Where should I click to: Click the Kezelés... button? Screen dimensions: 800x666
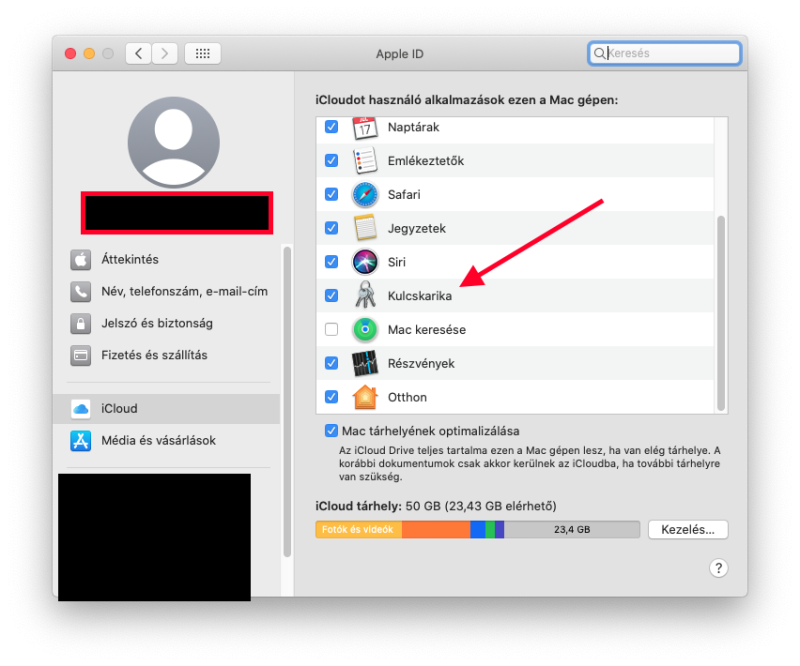click(x=688, y=530)
